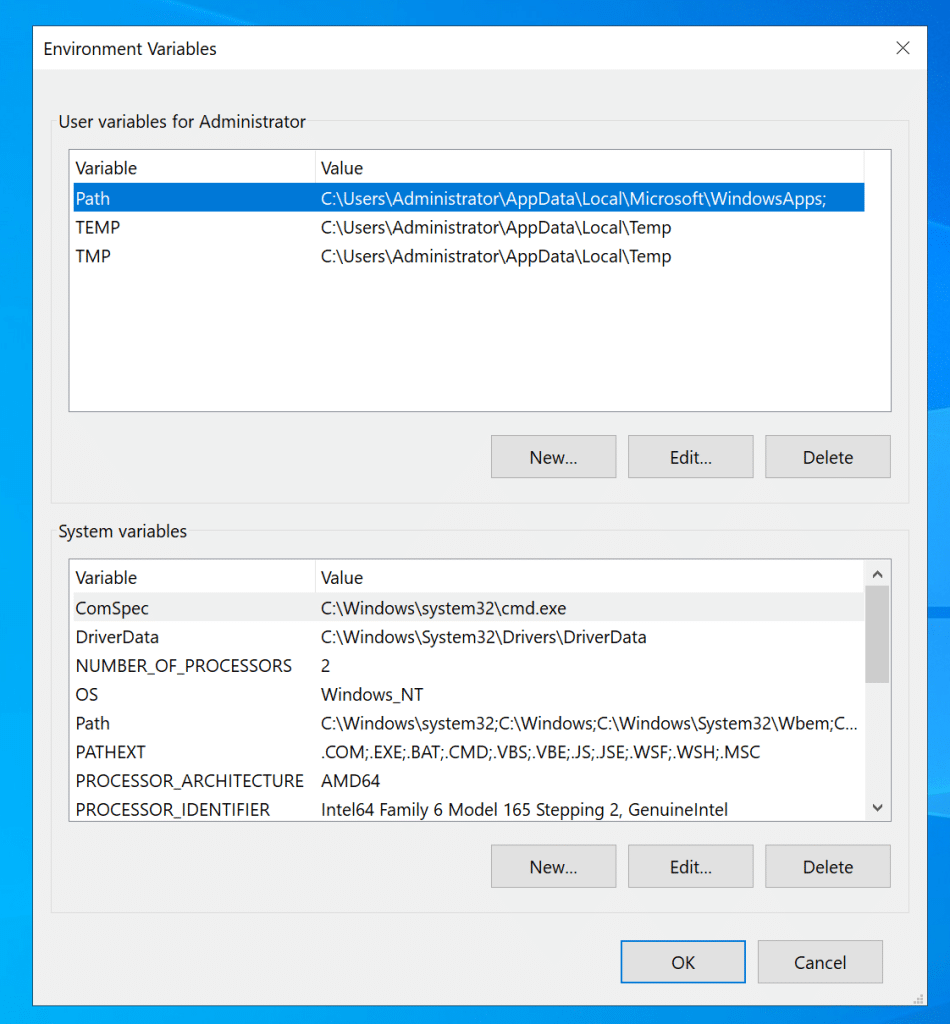
Task: Delete the selected user variable
Action: [x=827, y=457]
